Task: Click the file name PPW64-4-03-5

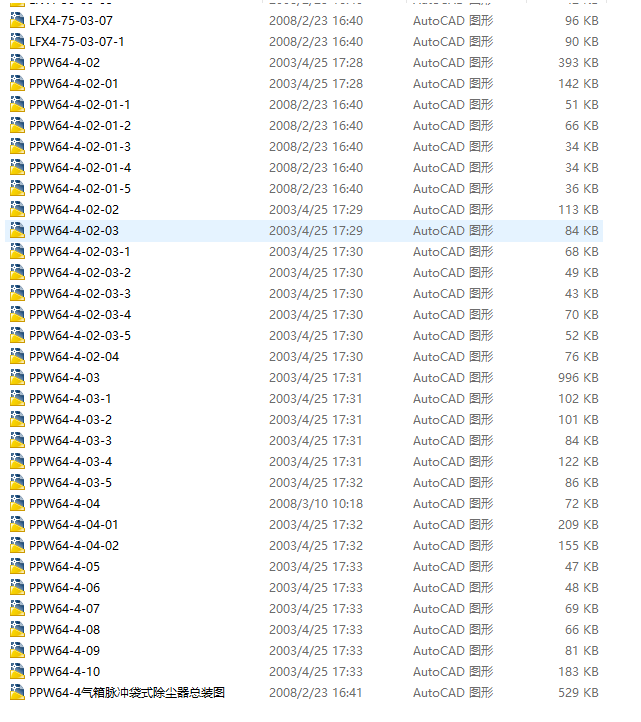Action: tap(70, 483)
